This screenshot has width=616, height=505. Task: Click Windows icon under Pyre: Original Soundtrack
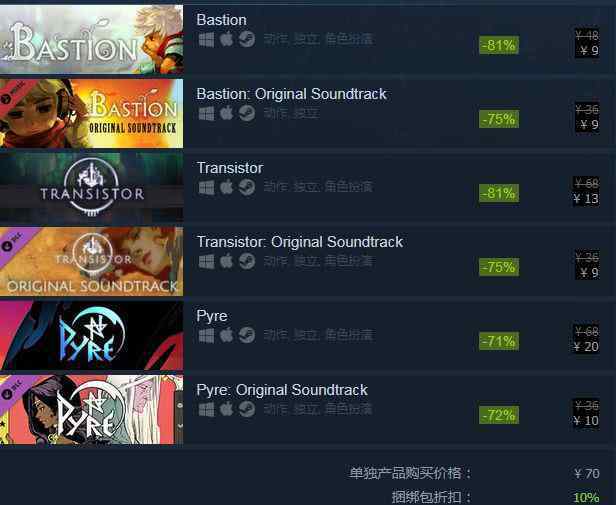point(206,409)
